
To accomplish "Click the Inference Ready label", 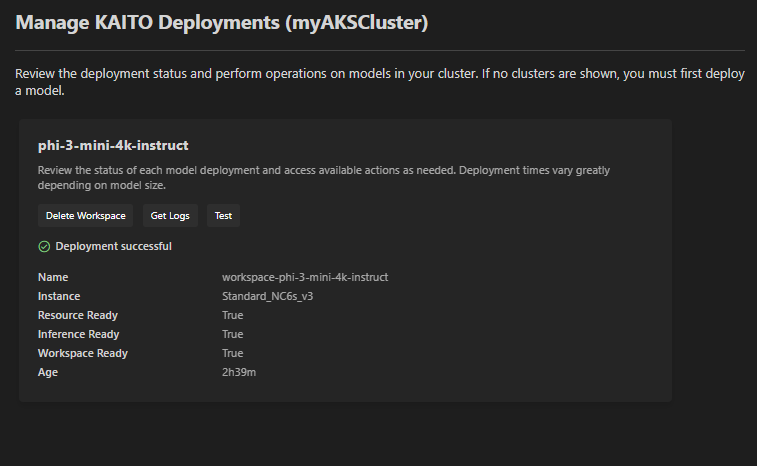I will [78, 334].
